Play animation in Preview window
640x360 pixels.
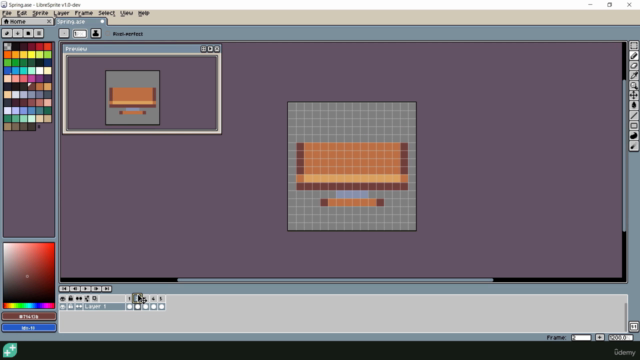coord(210,49)
